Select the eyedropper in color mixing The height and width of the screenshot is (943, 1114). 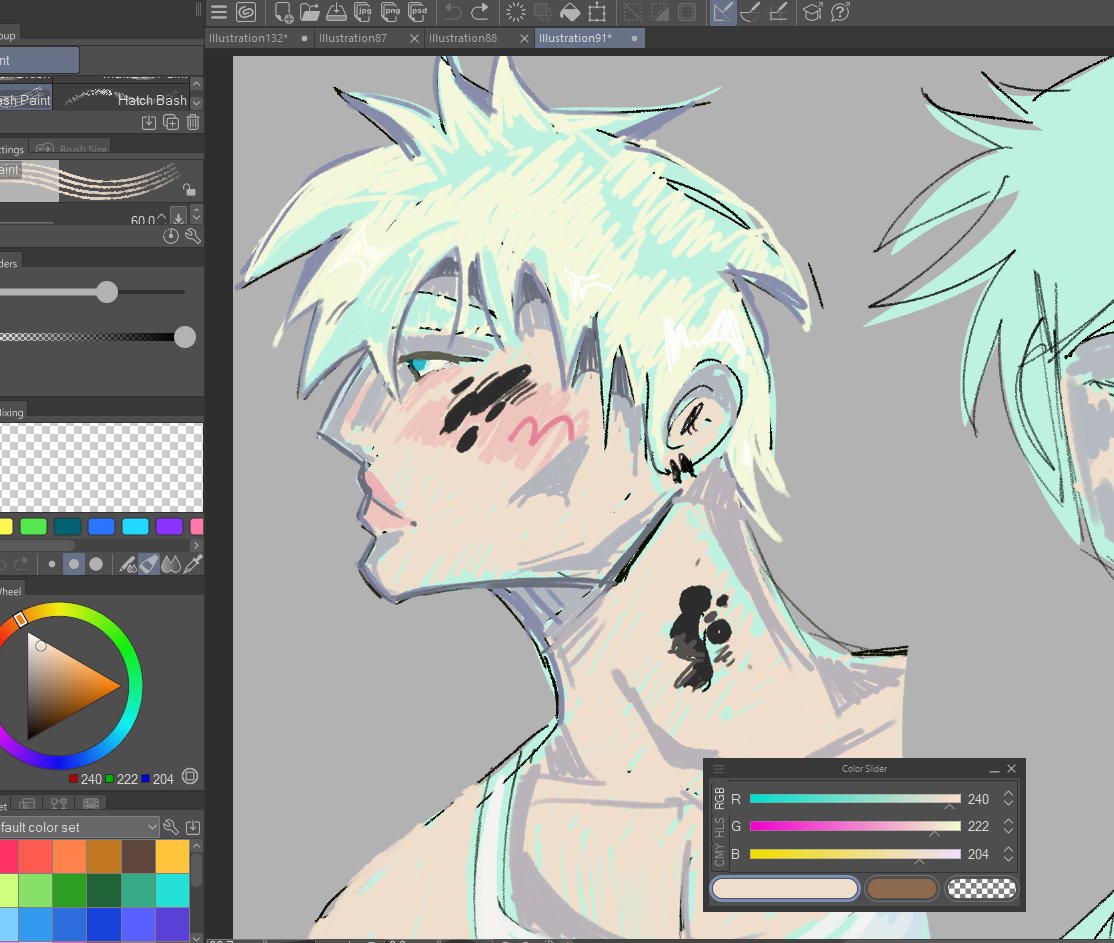(193, 564)
